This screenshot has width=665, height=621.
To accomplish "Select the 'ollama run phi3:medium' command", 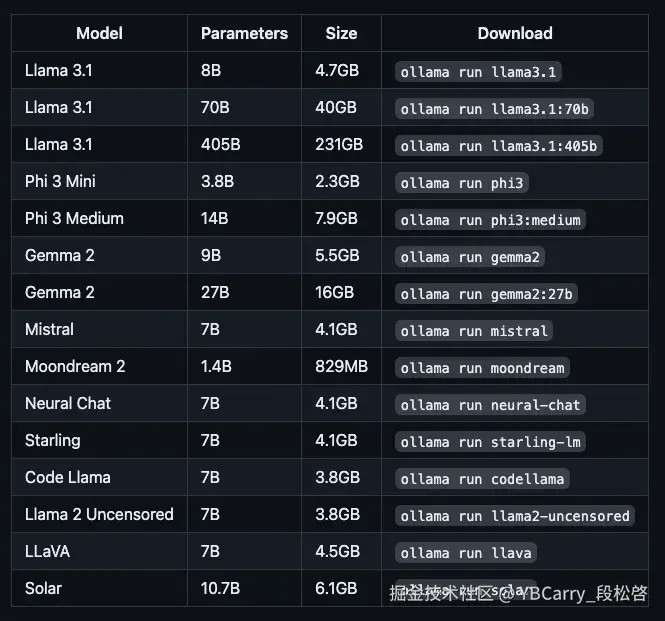I will 490,220.
